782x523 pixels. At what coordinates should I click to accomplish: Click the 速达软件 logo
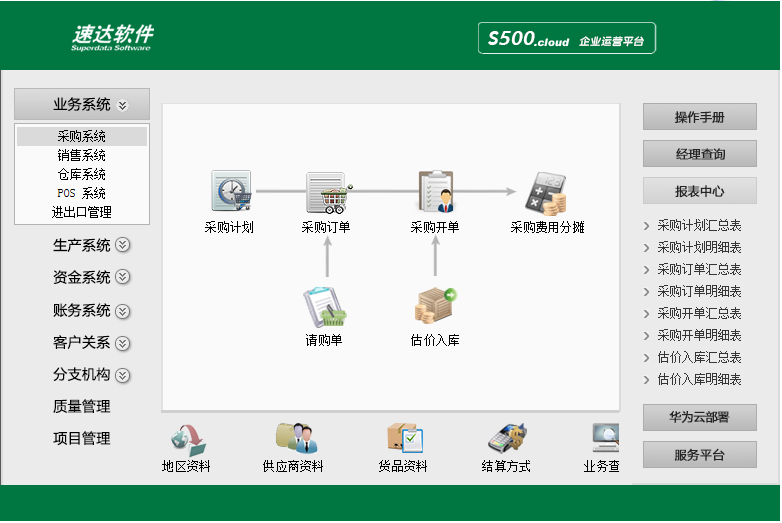tap(112, 37)
